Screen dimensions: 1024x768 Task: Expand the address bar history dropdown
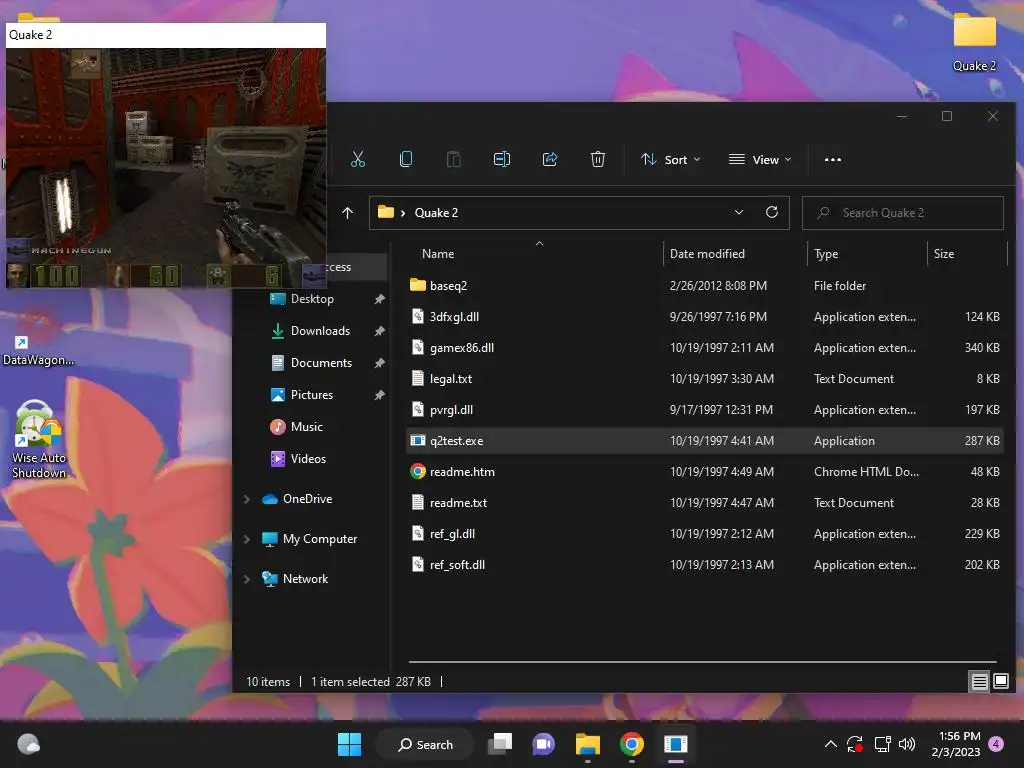point(739,212)
